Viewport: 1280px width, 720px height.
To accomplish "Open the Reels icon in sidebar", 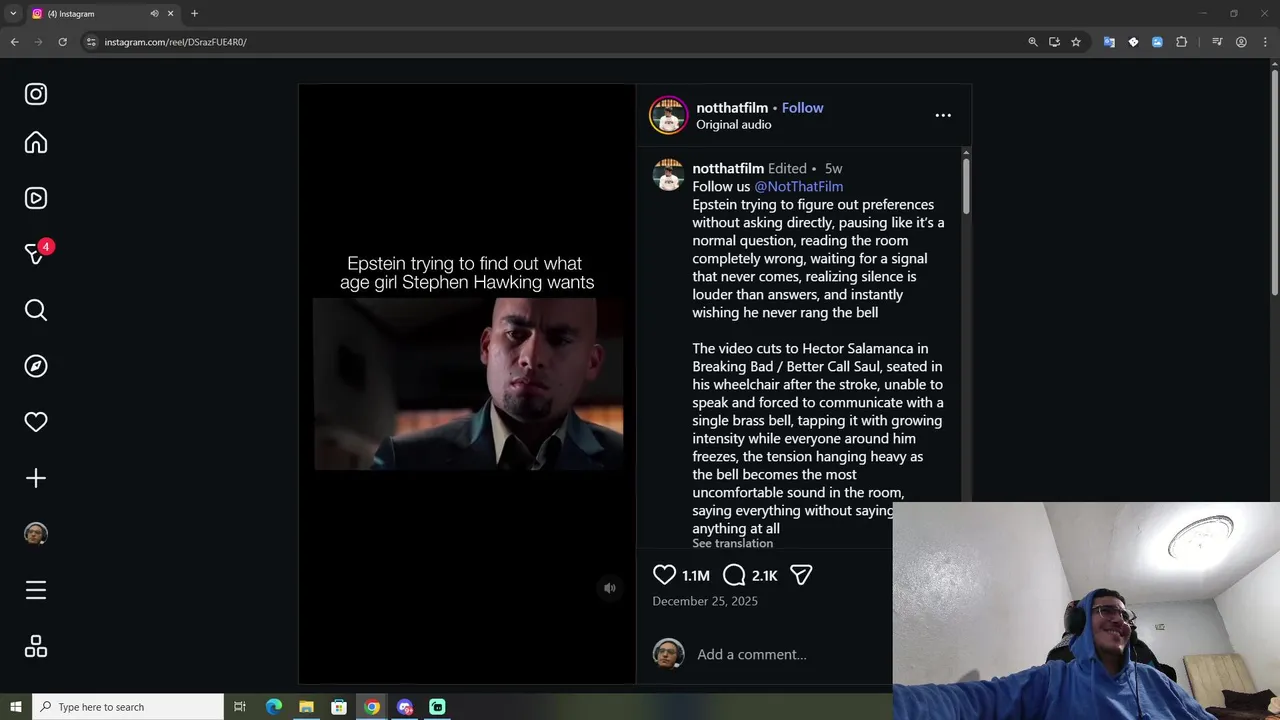I will (36, 198).
